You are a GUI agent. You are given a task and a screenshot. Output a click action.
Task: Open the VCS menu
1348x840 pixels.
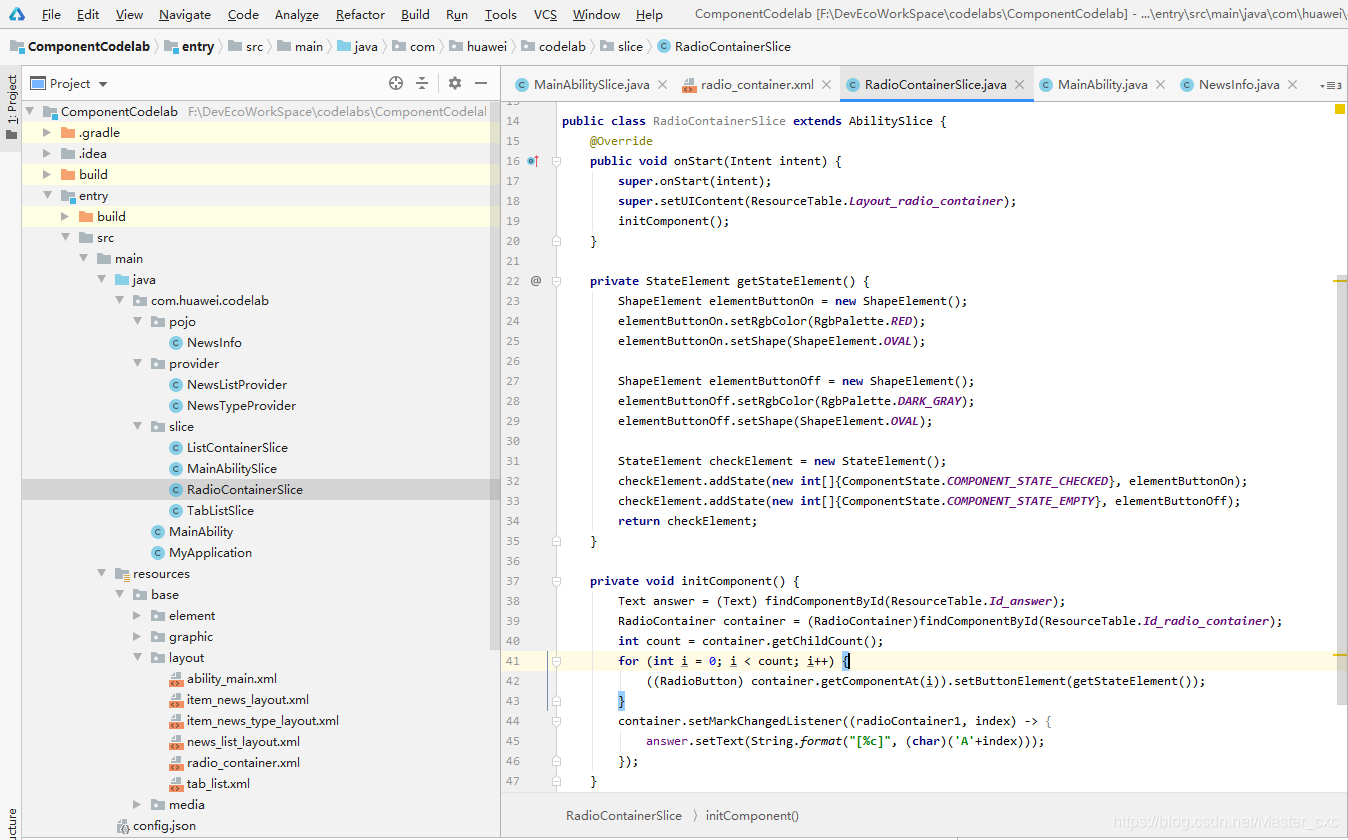[545, 14]
